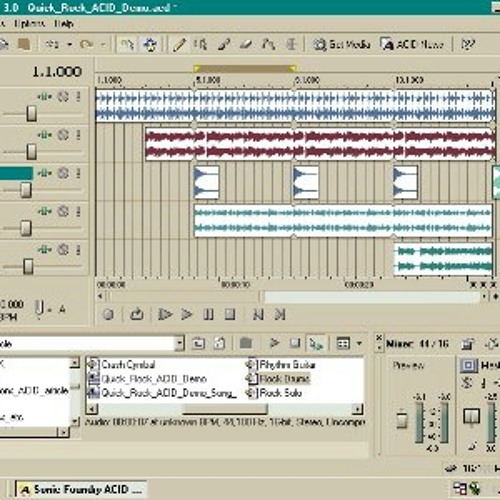
Task: Click Play From Start in the transport
Action: click(165, 314)
